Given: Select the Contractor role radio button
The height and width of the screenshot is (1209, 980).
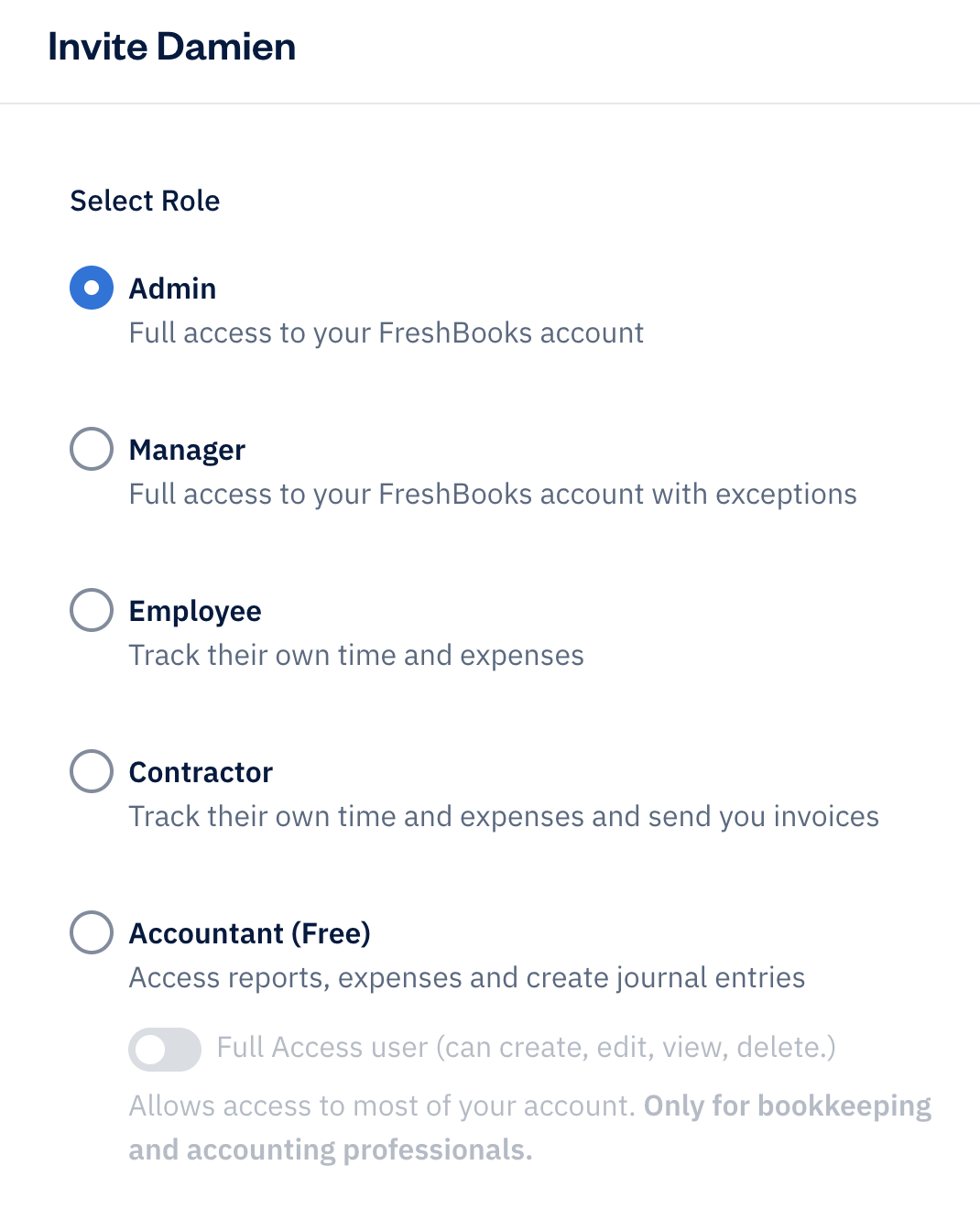Looking at the screenshot, I should 91,771.
